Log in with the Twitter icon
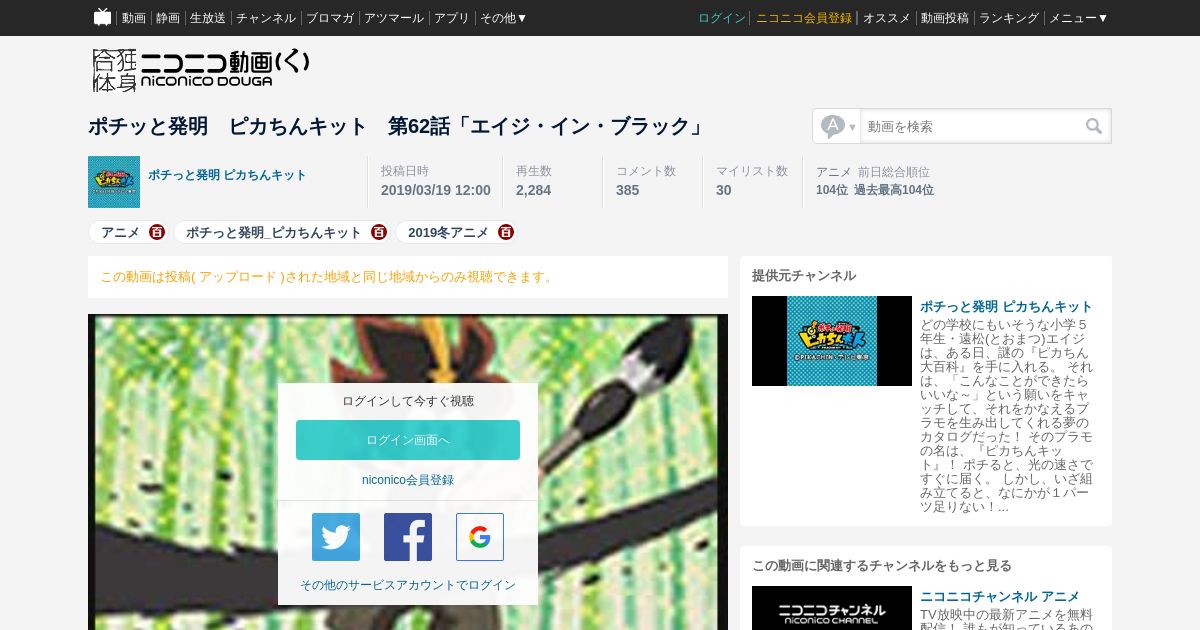This screenshot has width=1200, height=630. pyautogui.click(x=336, y=537)
